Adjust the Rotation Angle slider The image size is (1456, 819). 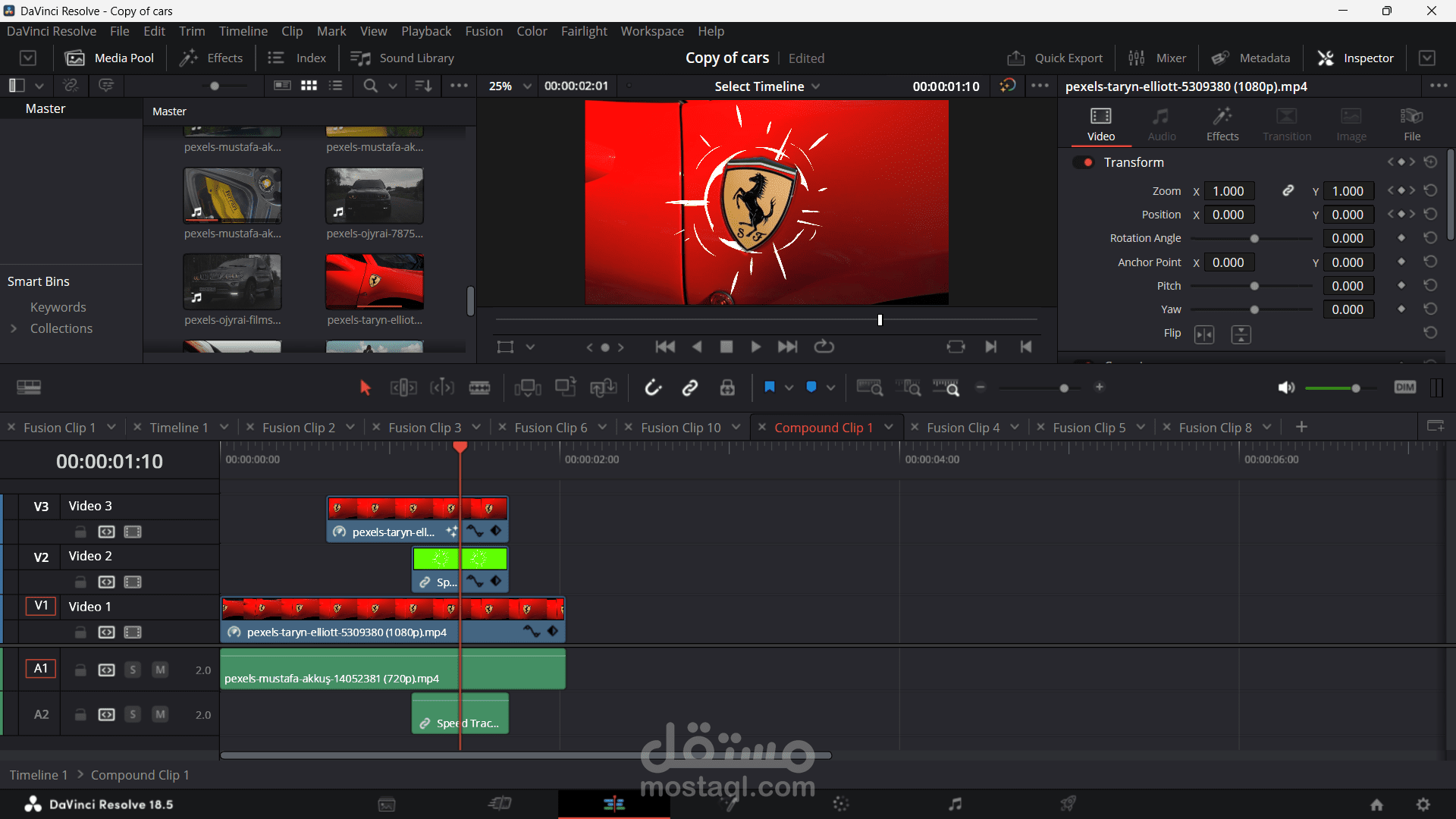pyautogui.click(x=1254, y=239)
